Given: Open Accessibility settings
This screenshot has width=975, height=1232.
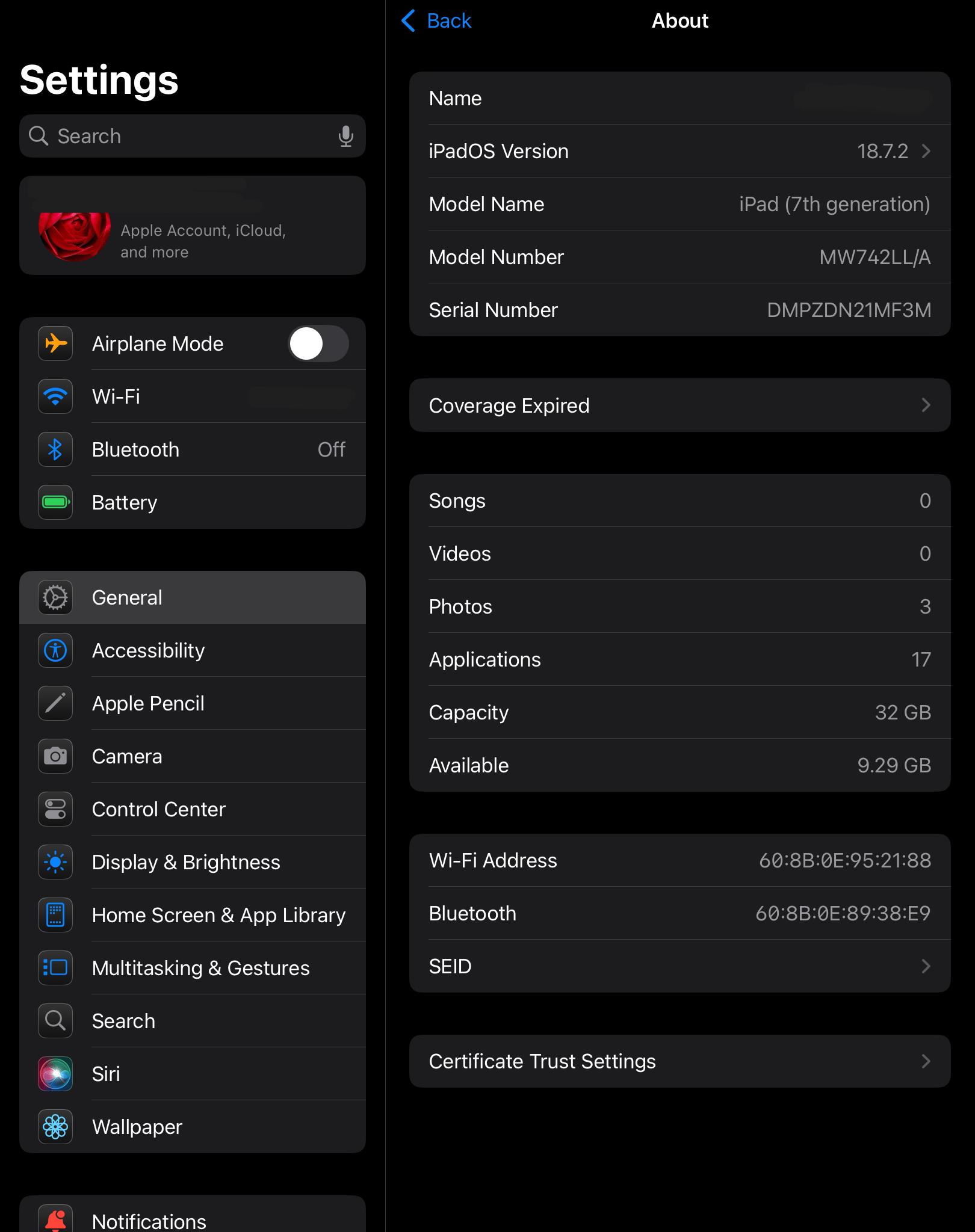Looking at the screenshot, I should (193, 650).
